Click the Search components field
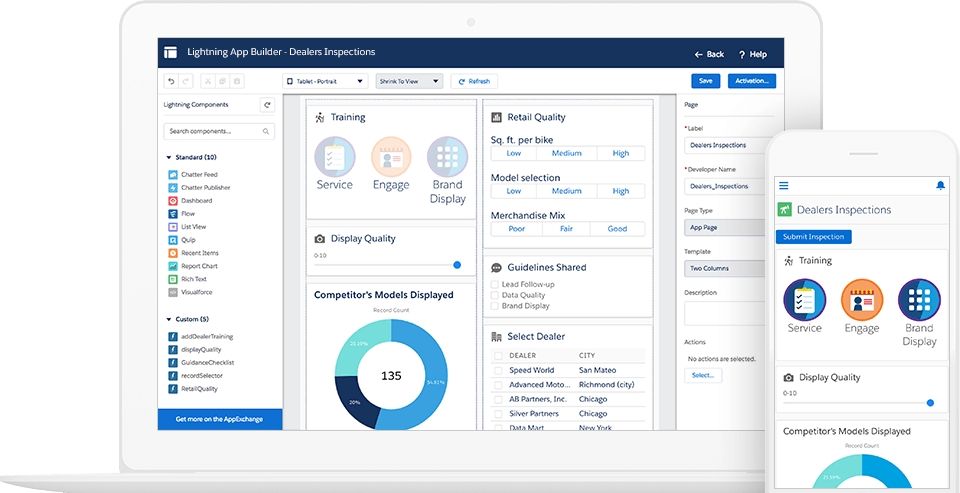Screen dimensions: 960x493 pyautogui.click(x=219, y=131)
